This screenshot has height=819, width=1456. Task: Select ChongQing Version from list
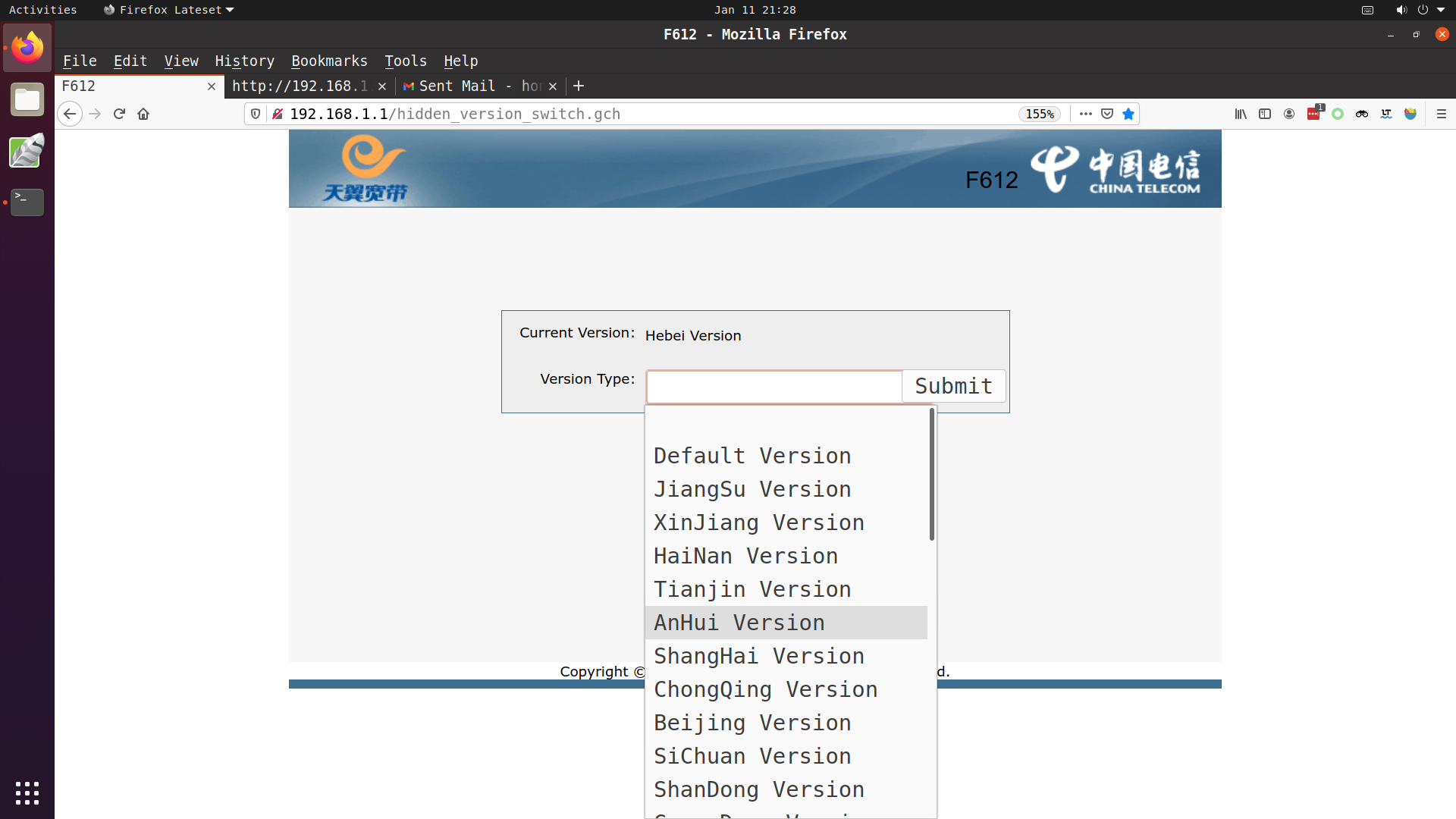[786, 689]
